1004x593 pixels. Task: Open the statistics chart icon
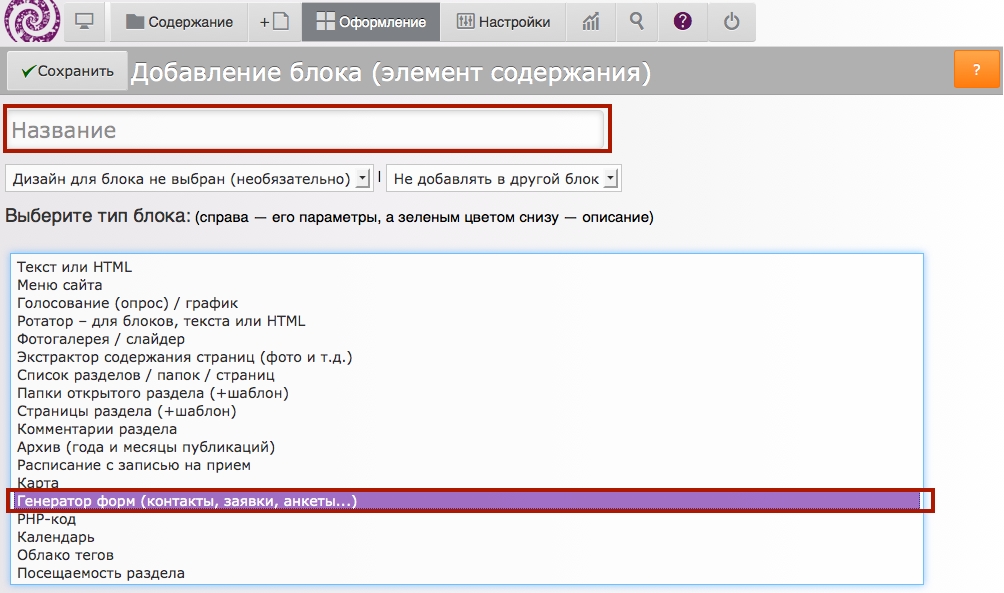[x=591, y=22]
